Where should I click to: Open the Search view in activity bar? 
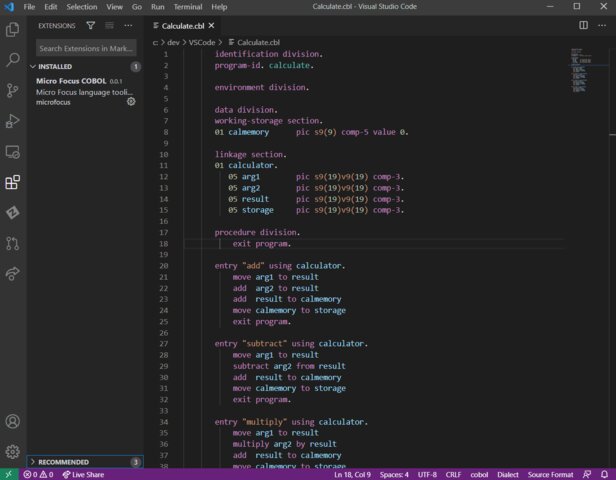(x=13, y=60)
